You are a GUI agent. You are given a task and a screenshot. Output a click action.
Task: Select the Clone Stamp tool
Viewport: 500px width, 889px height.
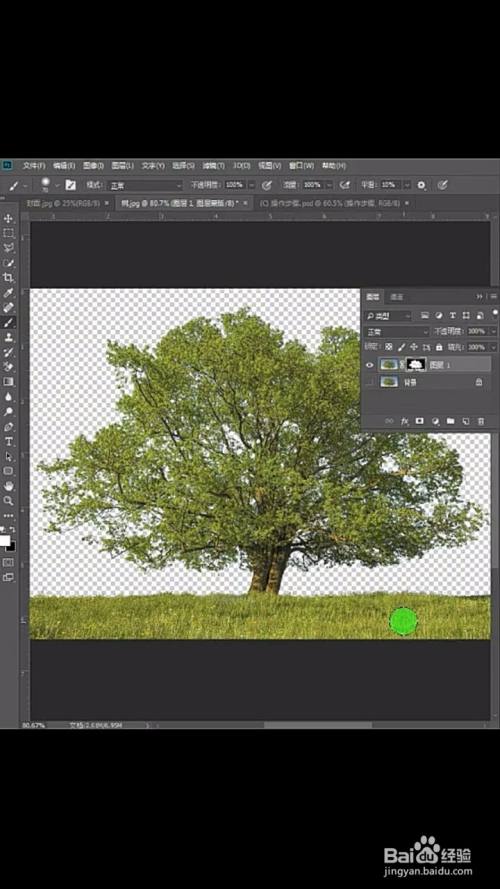(9, 337)
